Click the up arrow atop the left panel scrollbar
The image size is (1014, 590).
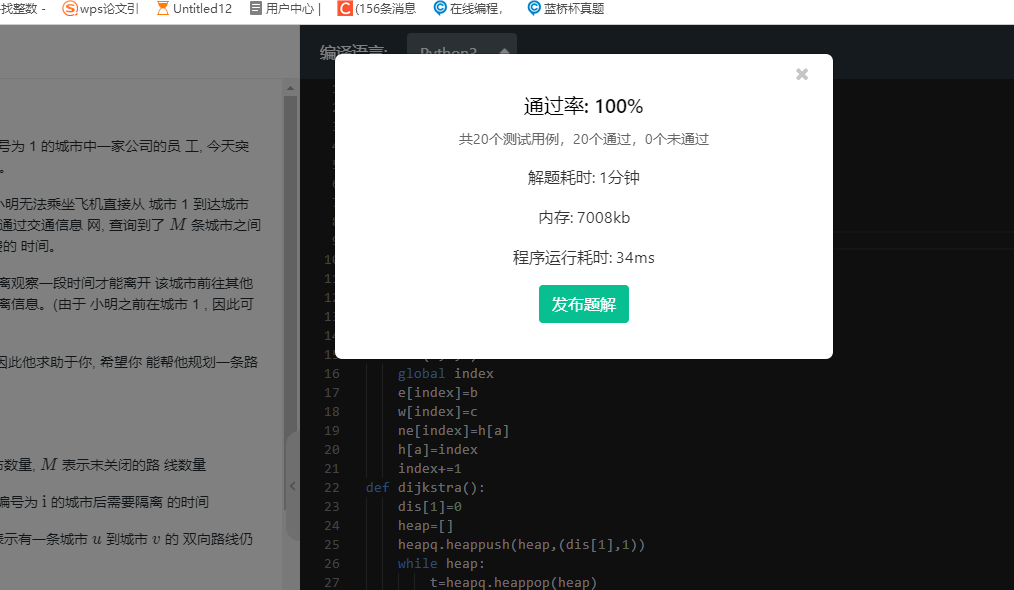[x=291, y=89]
